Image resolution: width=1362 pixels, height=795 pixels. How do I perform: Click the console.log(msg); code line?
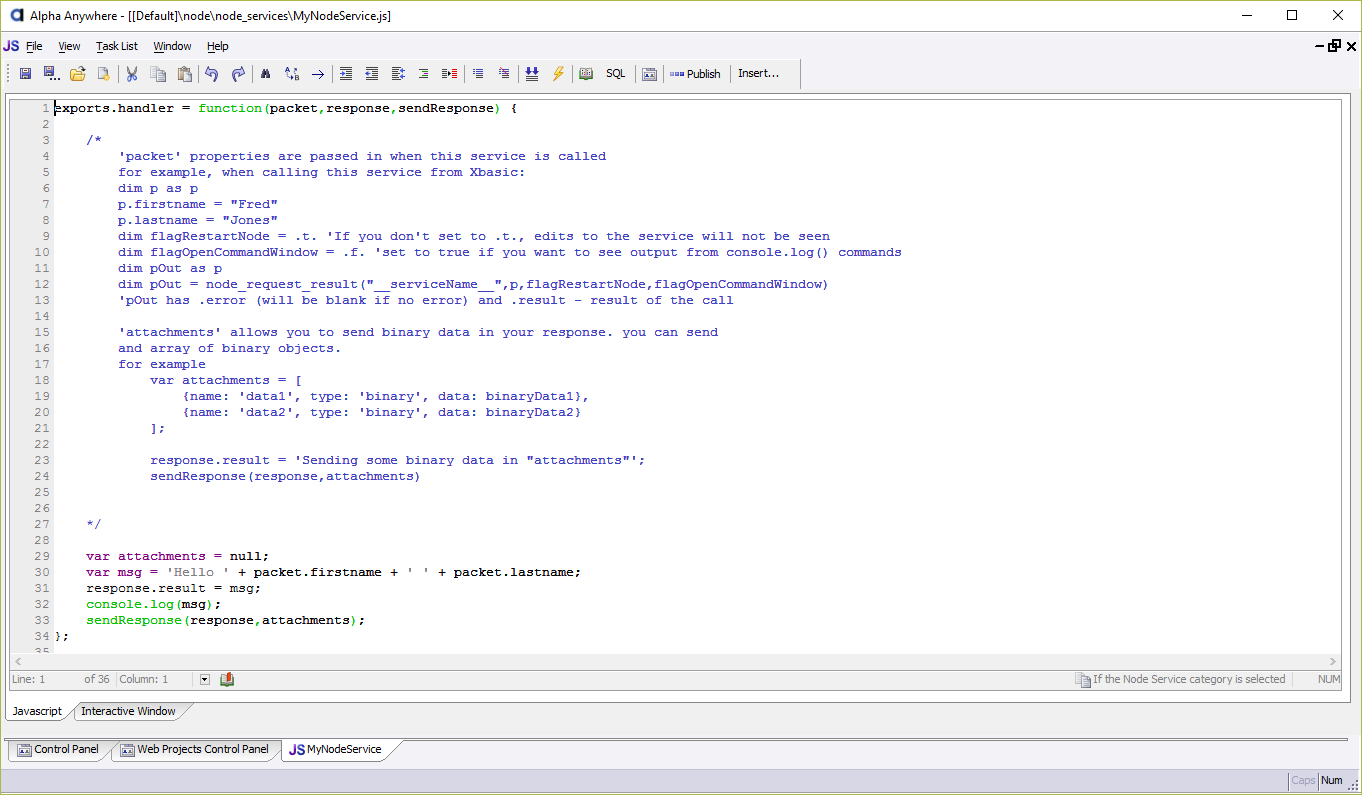pos(153,604)
